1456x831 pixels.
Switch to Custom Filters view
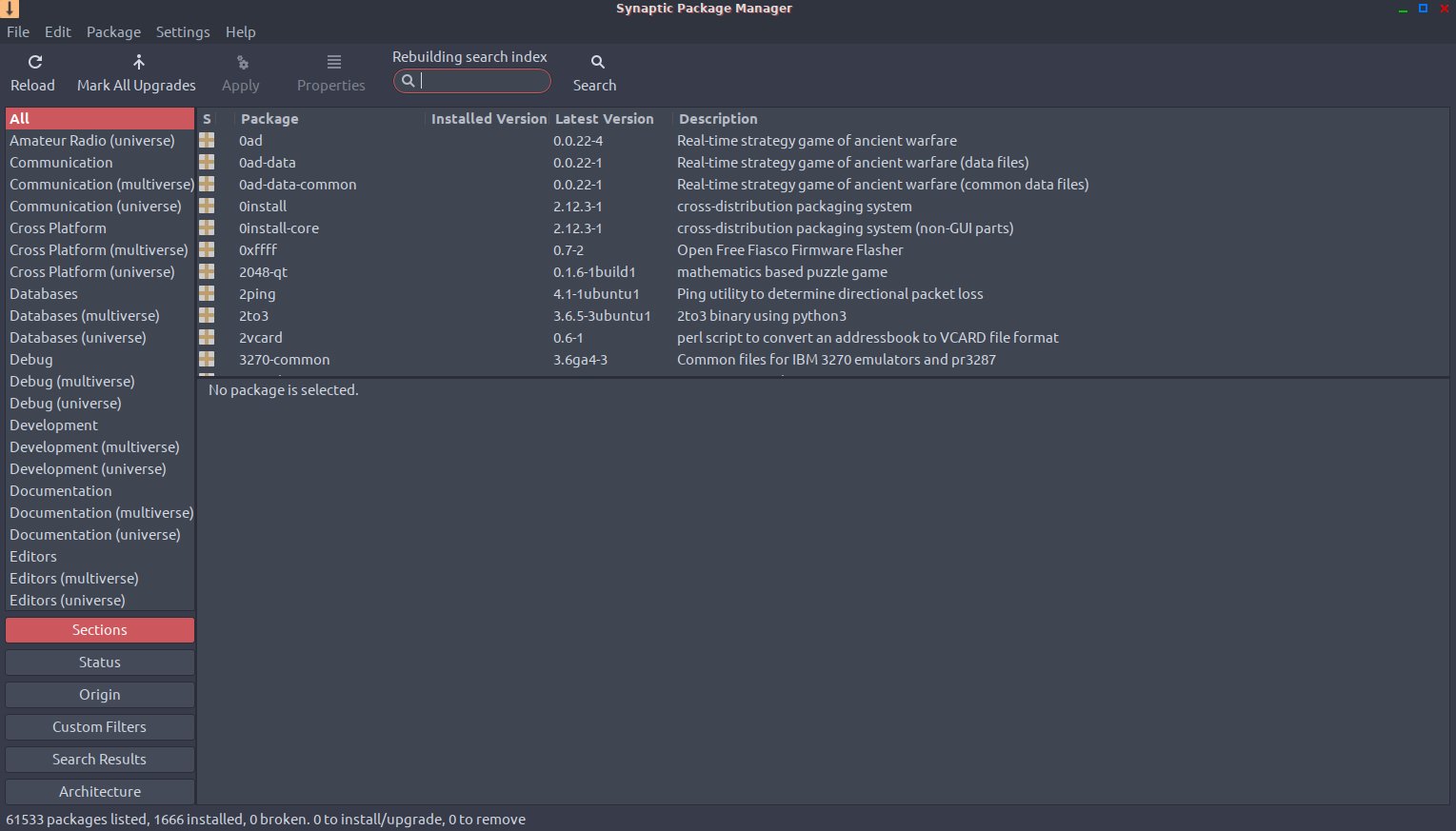pyautogui.click(x=100, y=727)
